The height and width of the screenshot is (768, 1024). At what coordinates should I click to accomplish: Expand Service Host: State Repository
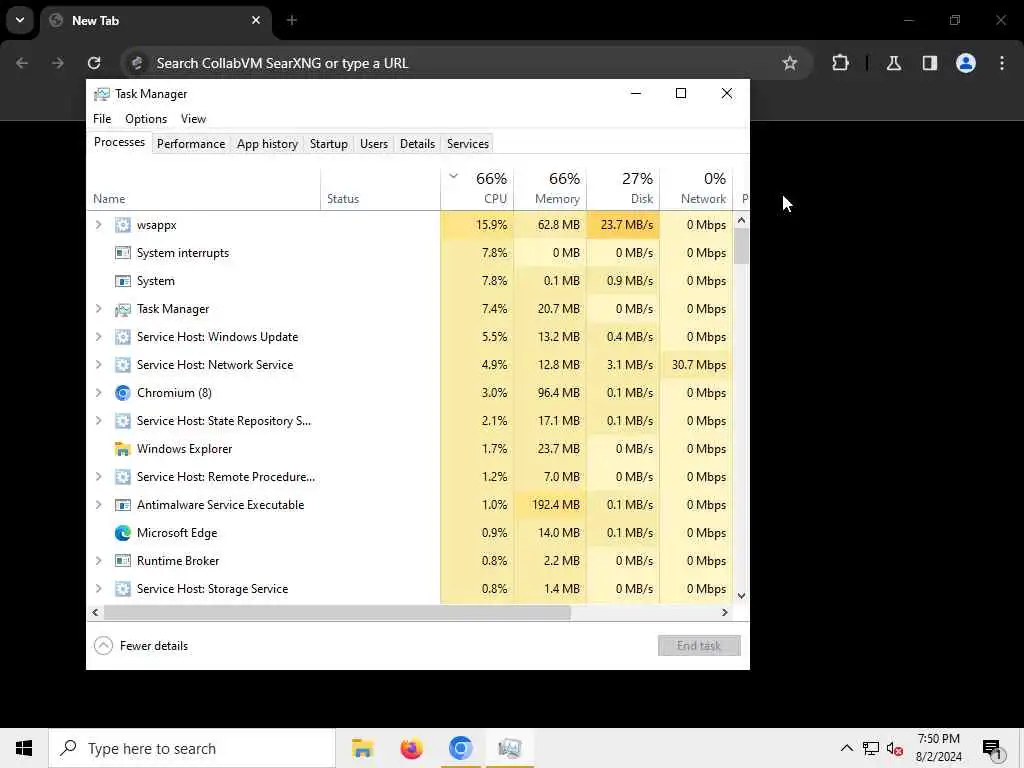(x=99, y=421)
